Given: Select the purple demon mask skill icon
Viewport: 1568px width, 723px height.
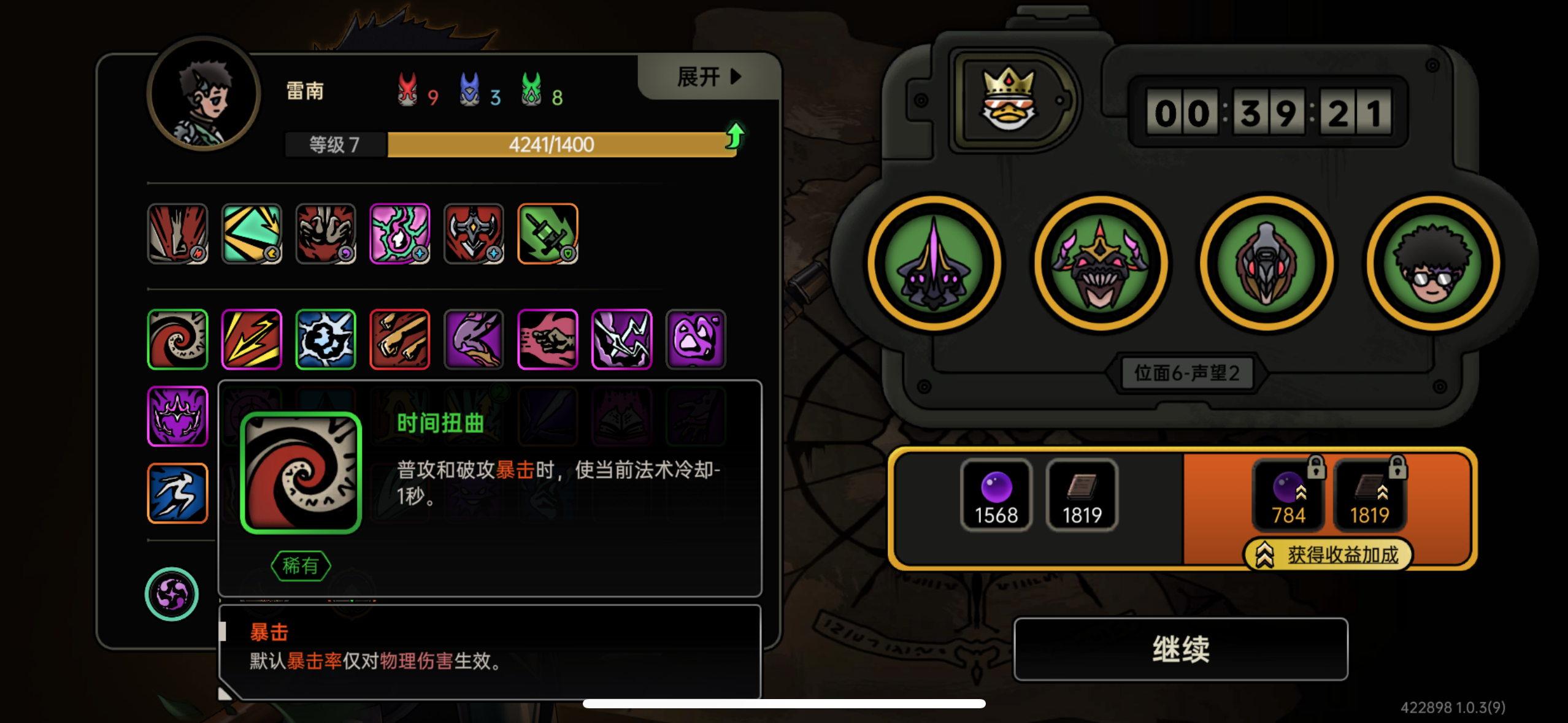Looking at the screenshot, I should coord(178,416).
